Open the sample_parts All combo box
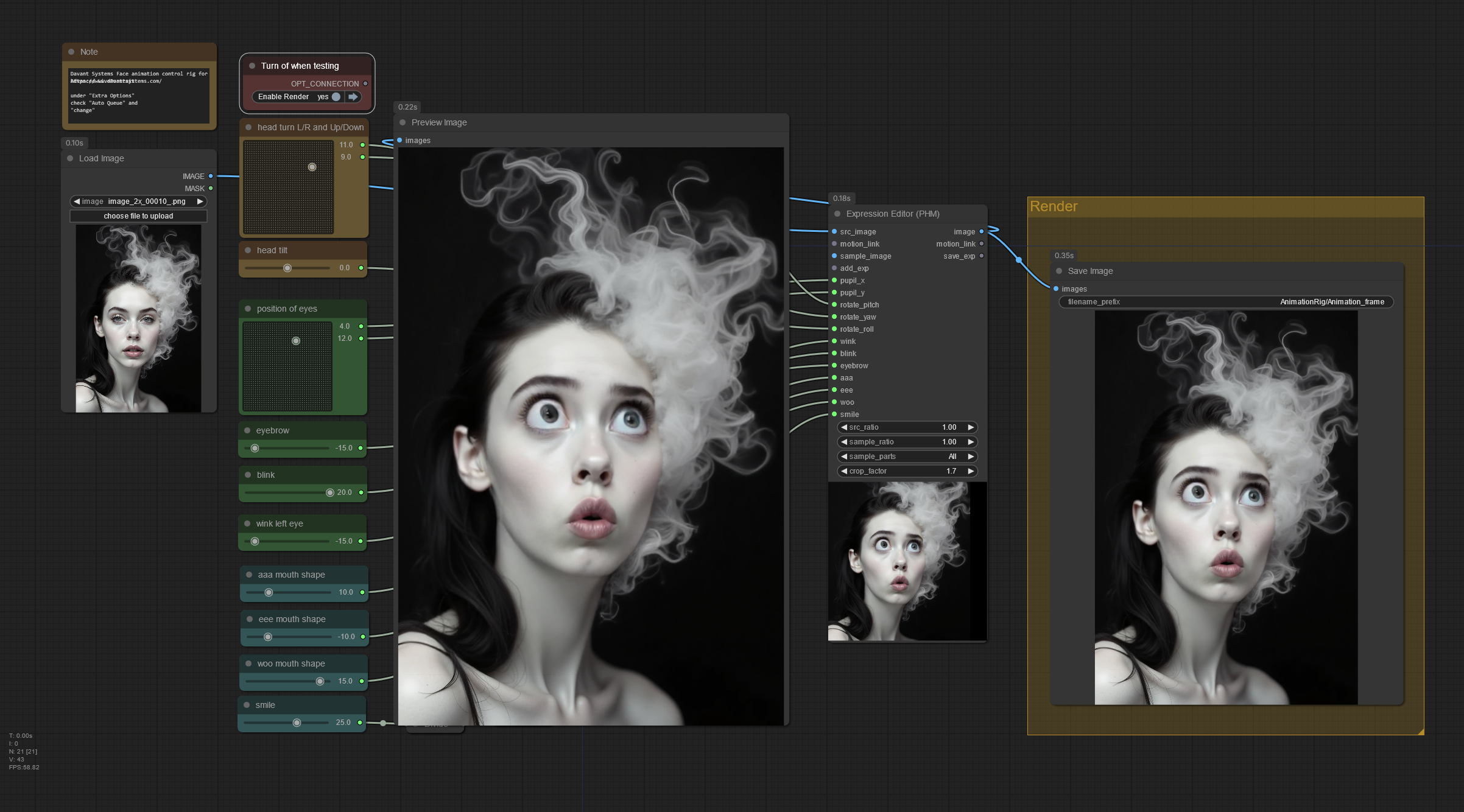Image resolution: width=1464 pixels, height=812 pixels. click(x=907, y=457)
